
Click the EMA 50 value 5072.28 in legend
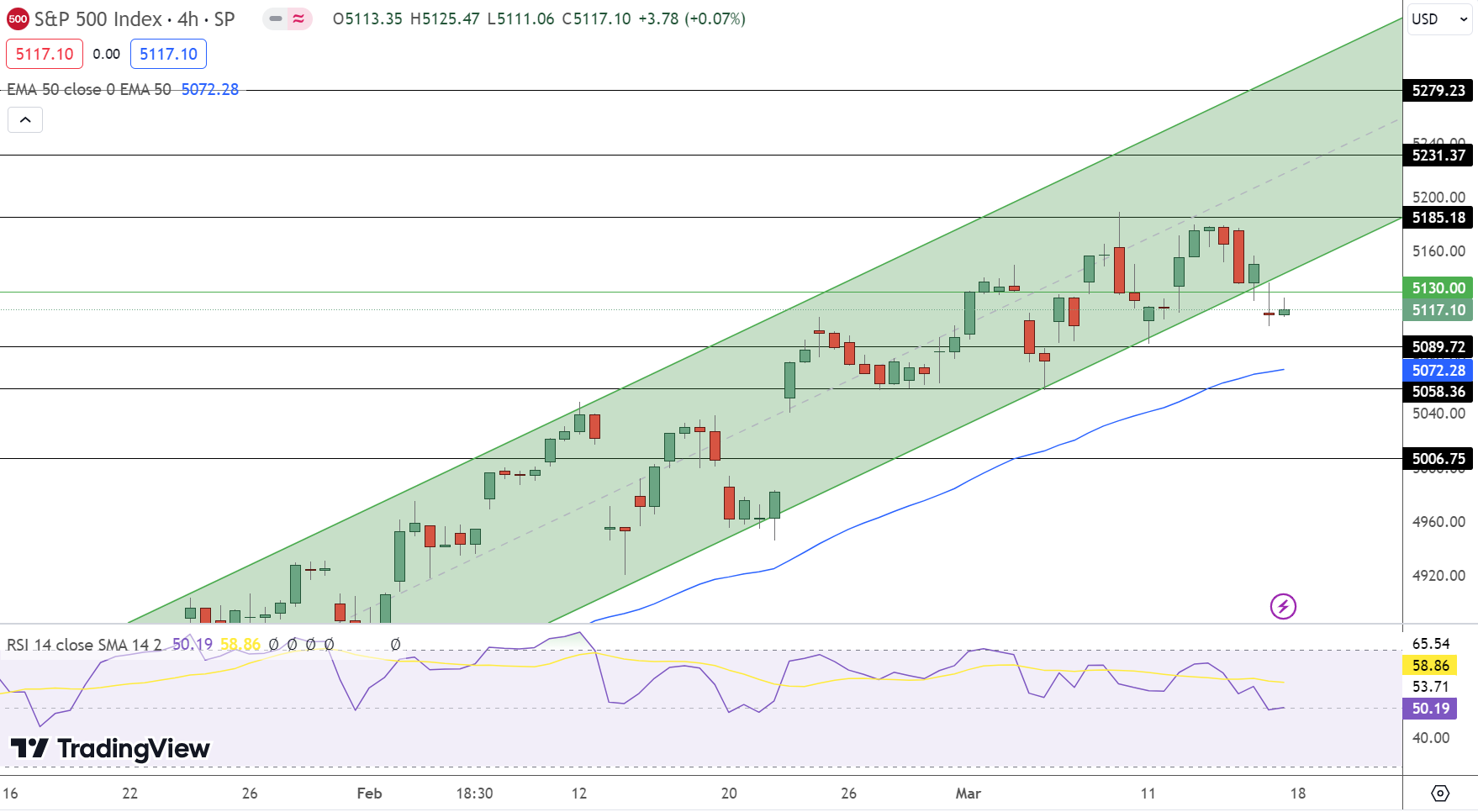(210, 89)
